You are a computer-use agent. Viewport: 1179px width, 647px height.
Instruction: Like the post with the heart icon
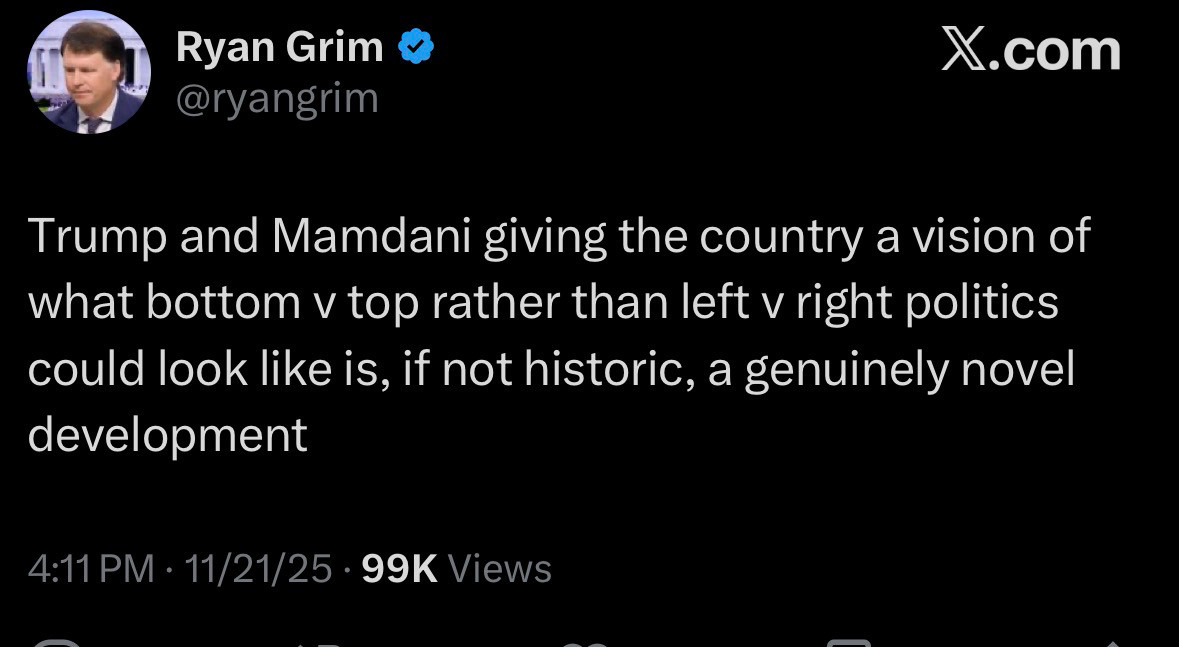[x=585, y=642]
